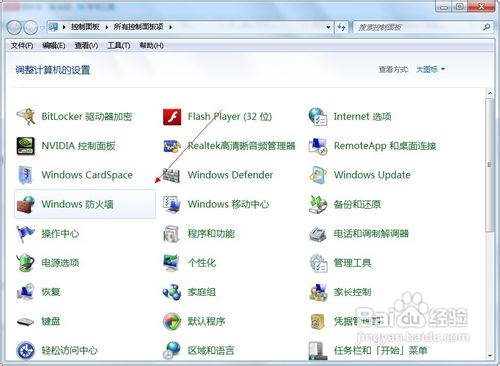The image size is (500, 366).
Task: Click the refresh button beside address bar
Action: [341, 27]
